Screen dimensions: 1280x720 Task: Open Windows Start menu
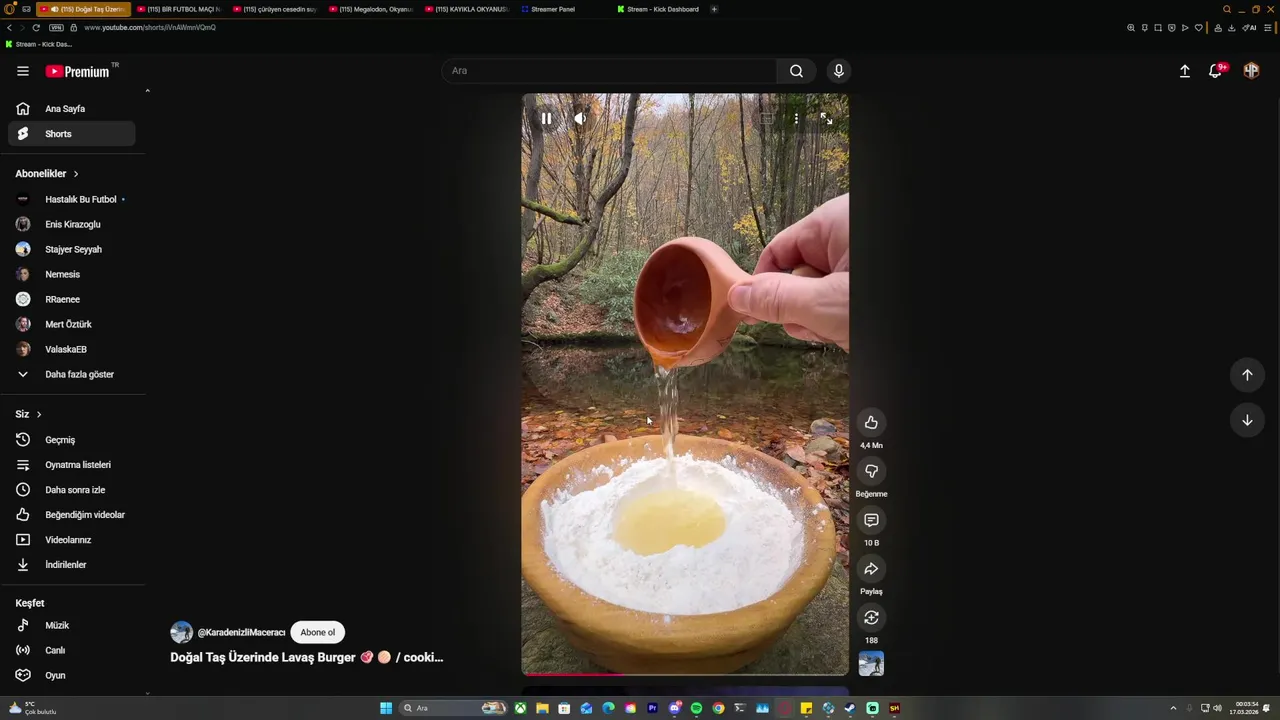coord(386,708)
